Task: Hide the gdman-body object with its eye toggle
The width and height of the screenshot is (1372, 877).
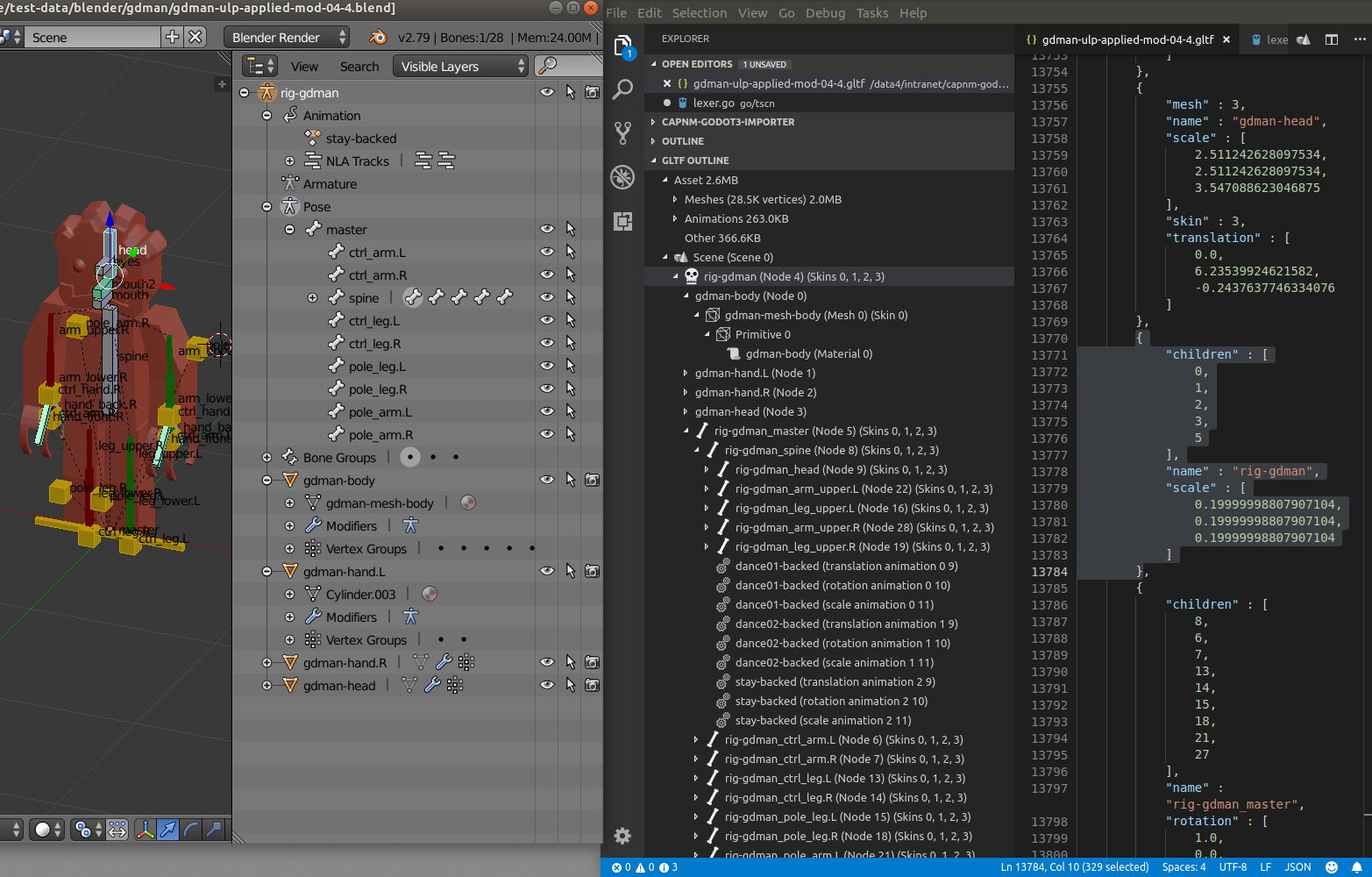Action: (547, 480)
